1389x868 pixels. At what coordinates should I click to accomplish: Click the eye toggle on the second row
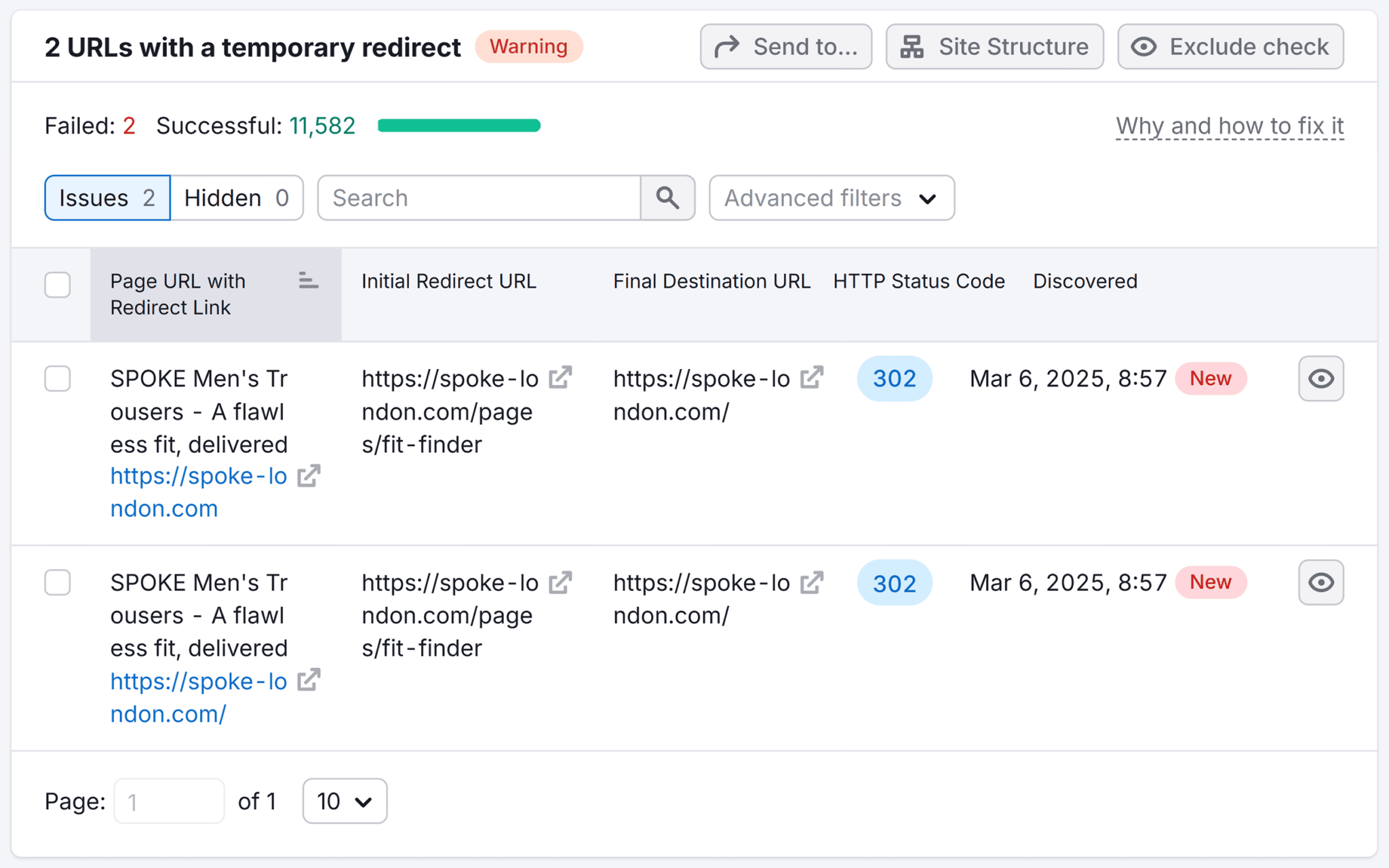coord(1320,582)
